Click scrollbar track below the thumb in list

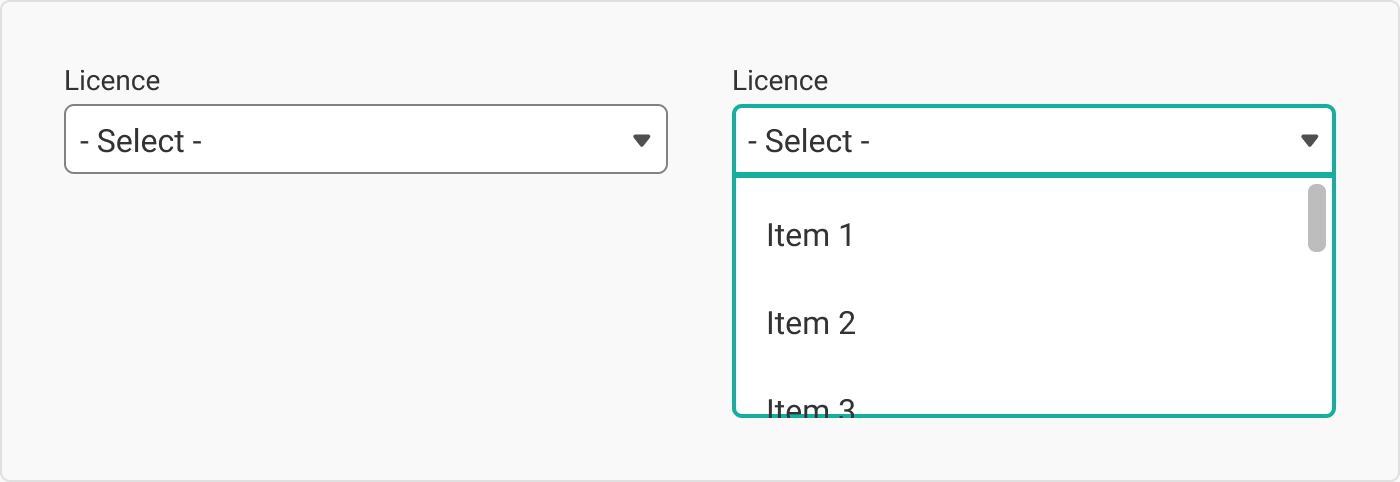(1317, 330)
